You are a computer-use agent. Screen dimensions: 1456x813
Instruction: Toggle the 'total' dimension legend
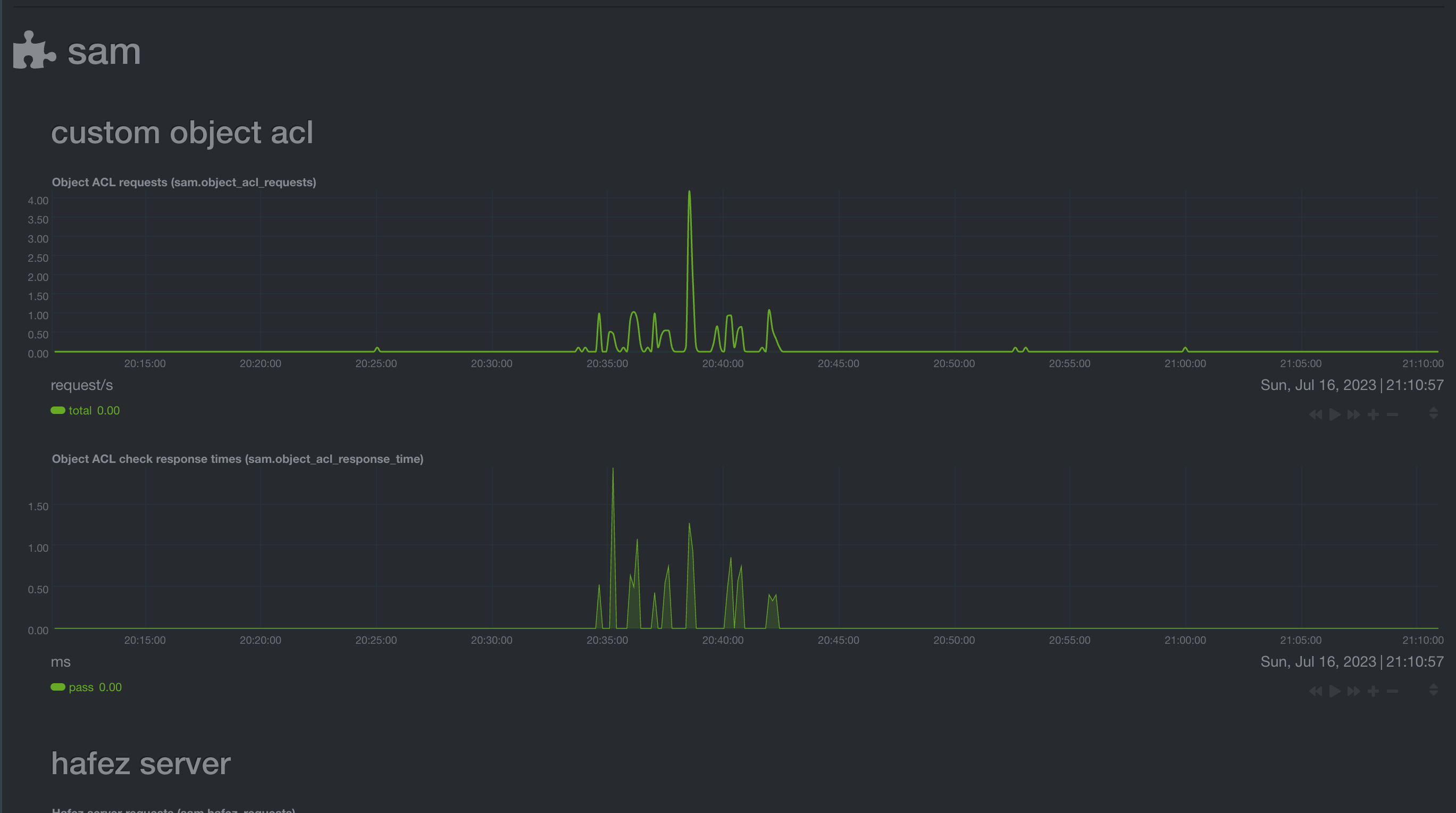(80, 410)
